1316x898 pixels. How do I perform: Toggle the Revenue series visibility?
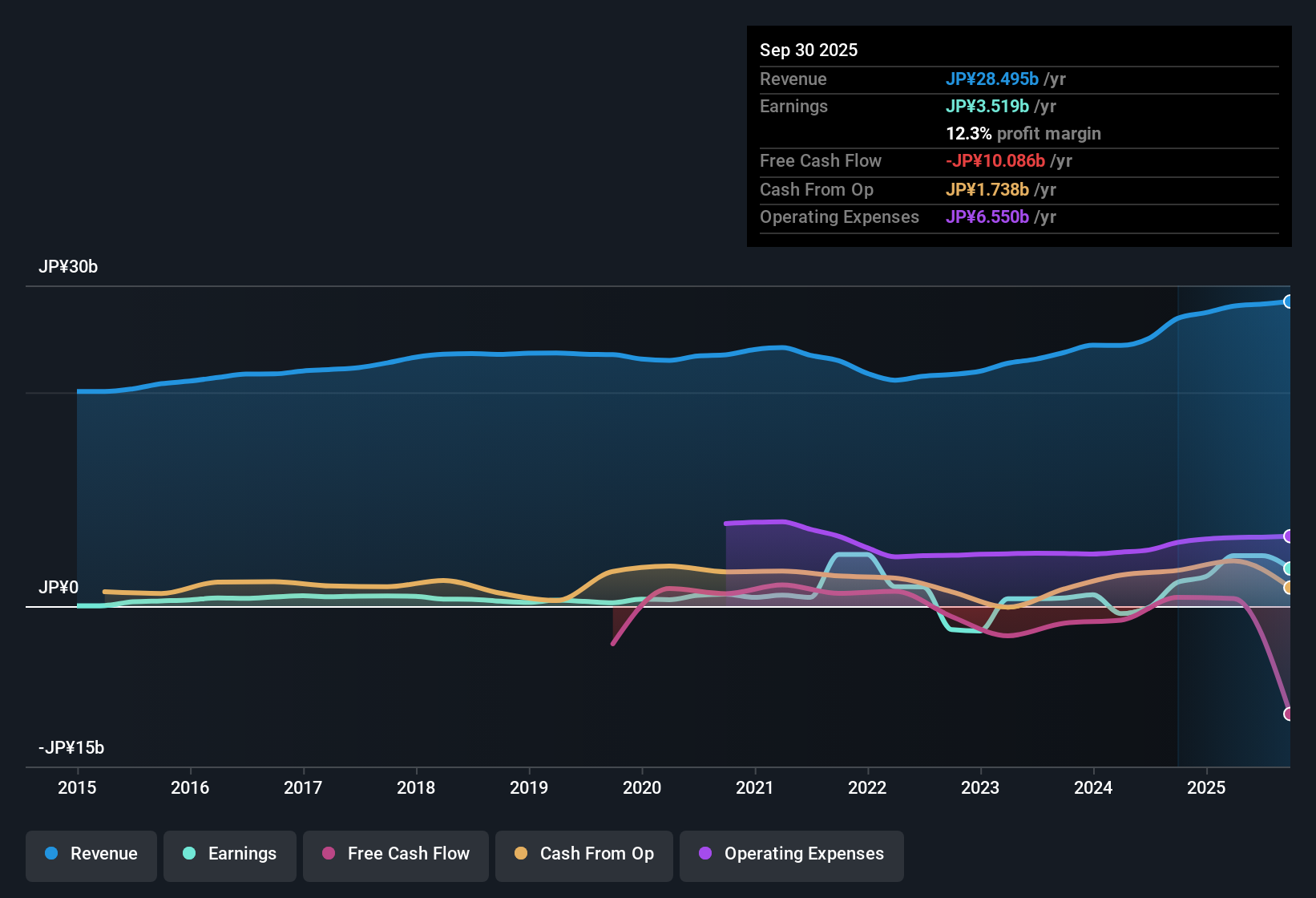91,854
